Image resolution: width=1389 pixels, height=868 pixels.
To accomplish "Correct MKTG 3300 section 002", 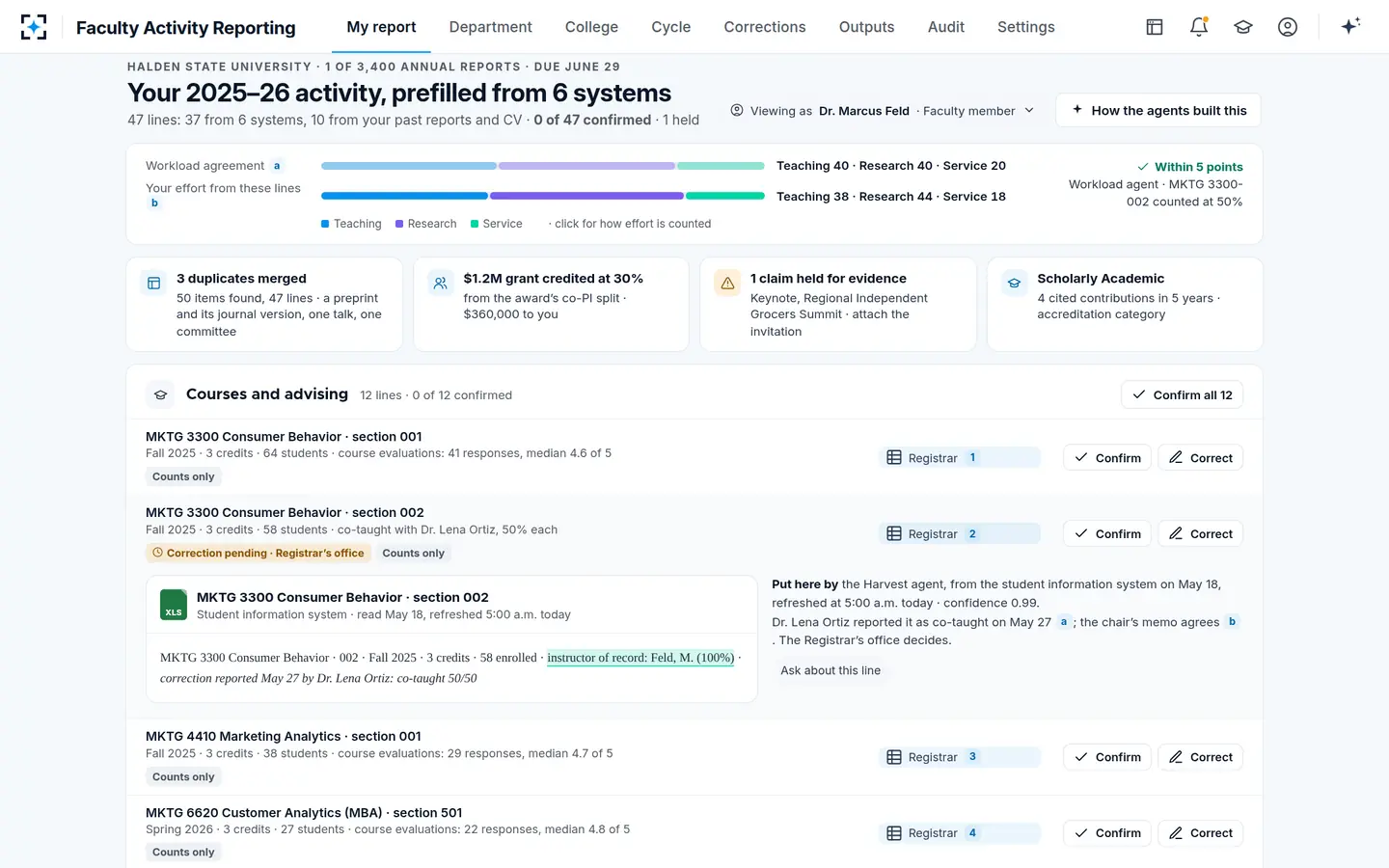I will 1201,534.
